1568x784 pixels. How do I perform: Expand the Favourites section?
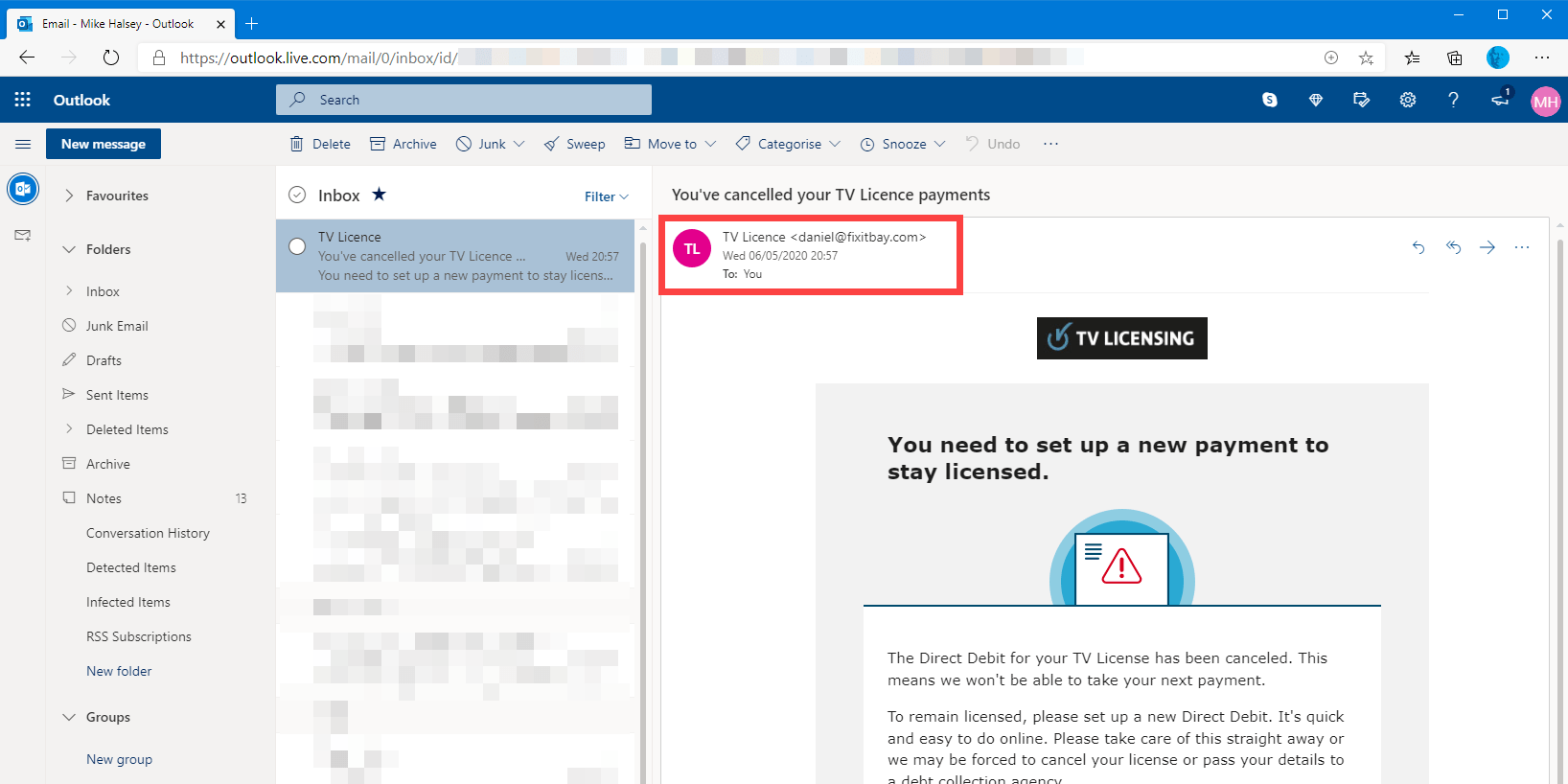coord(69,196)
